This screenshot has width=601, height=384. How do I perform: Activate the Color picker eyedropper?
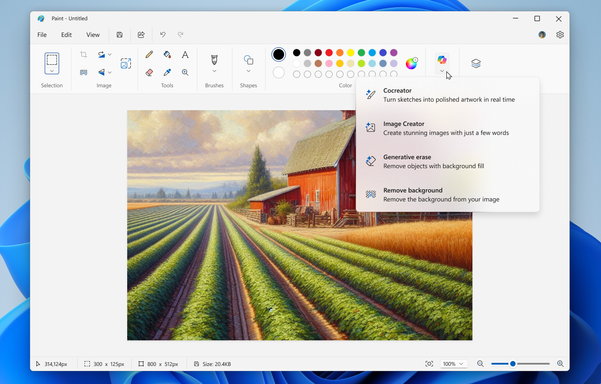tap(167, 72)
